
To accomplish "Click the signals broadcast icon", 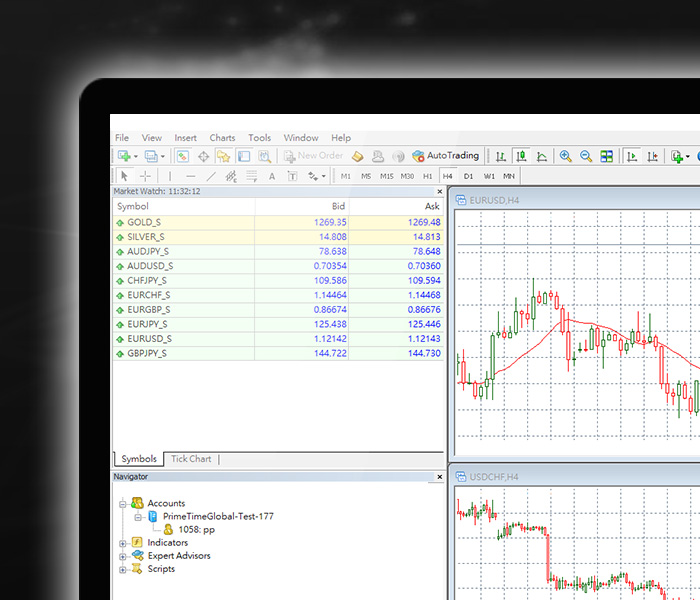I will point(398,156).
